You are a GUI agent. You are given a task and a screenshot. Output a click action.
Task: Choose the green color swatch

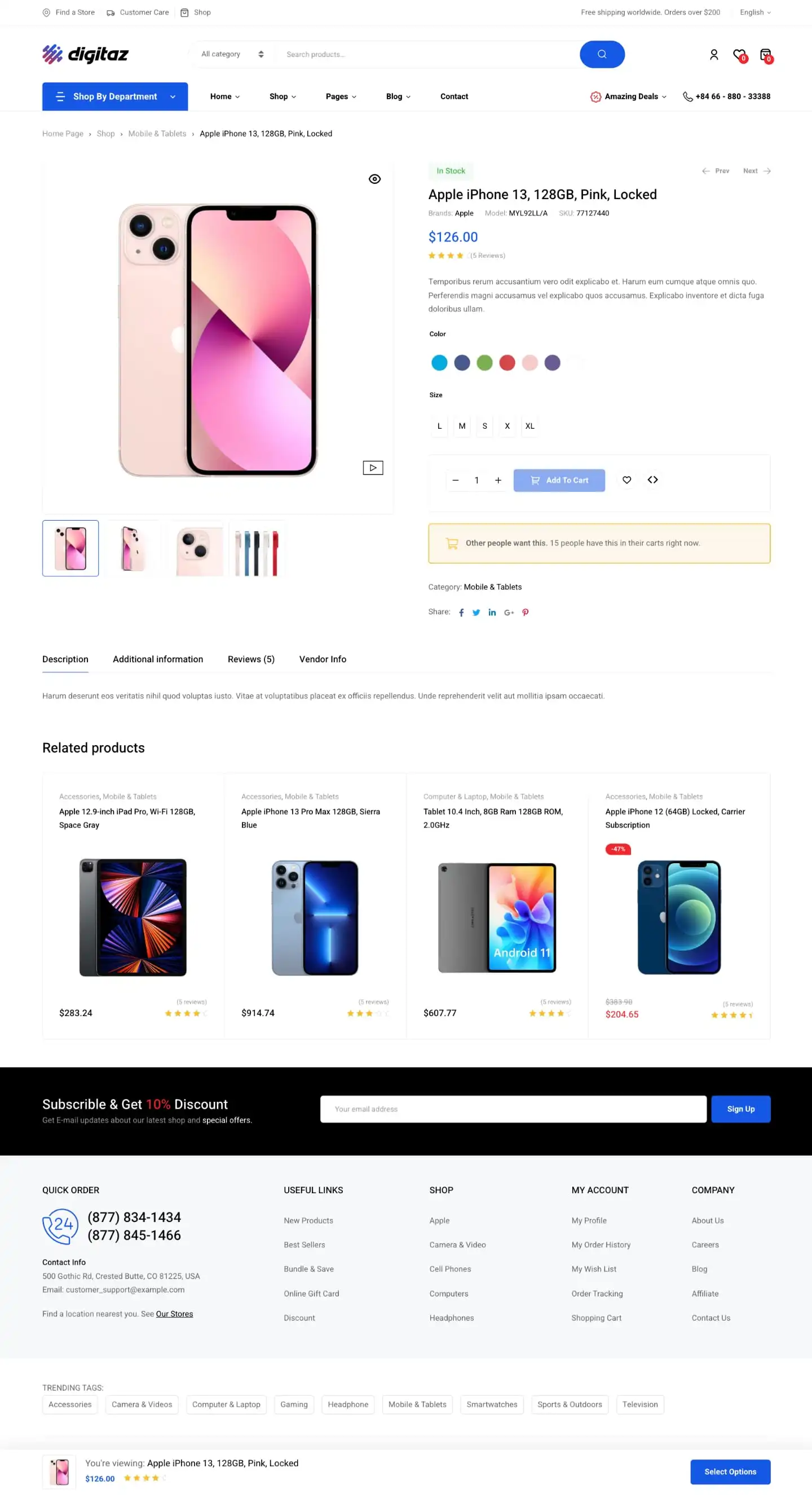click(484, 363)
